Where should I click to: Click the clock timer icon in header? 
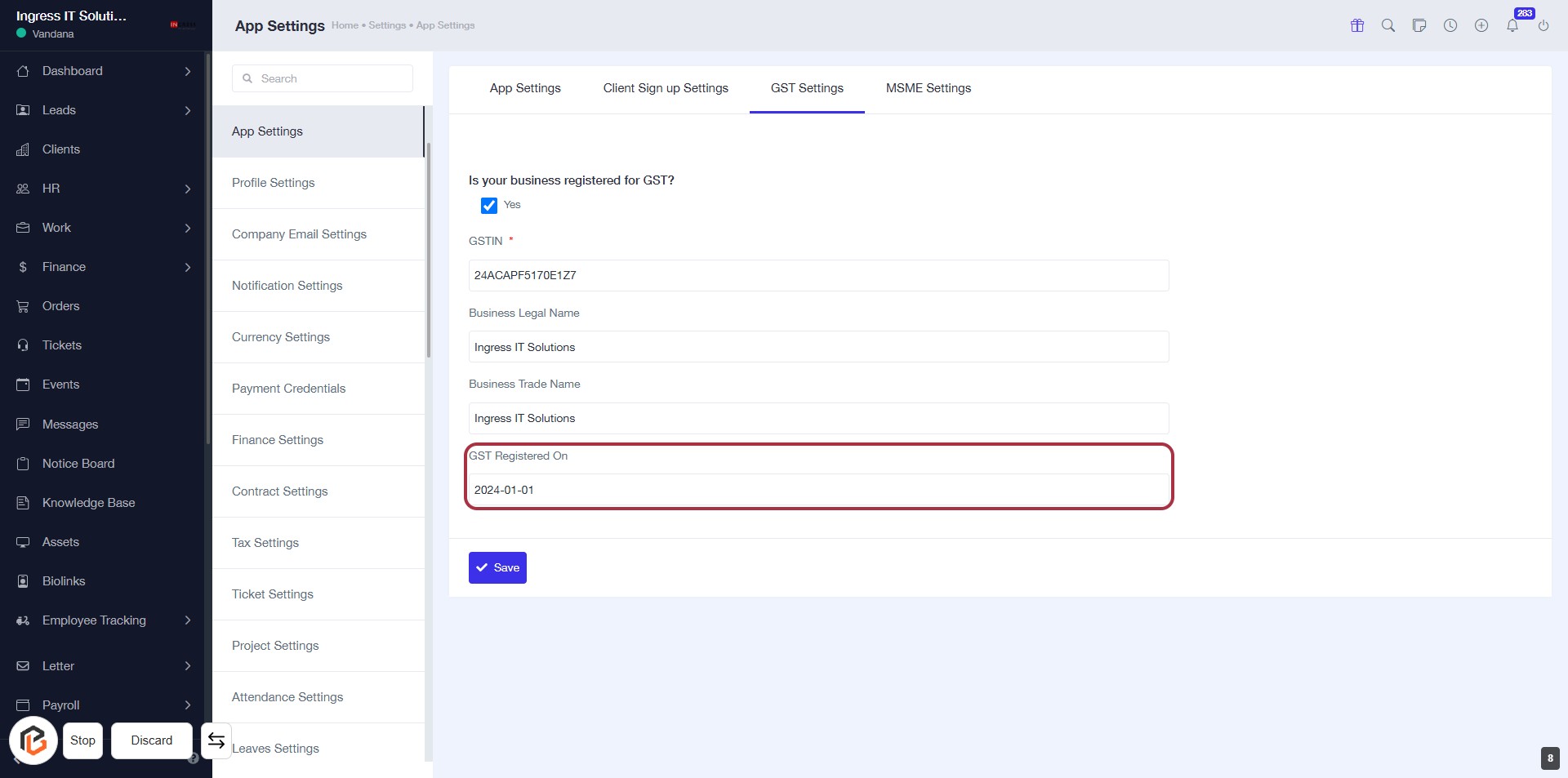coord(1450,25)
